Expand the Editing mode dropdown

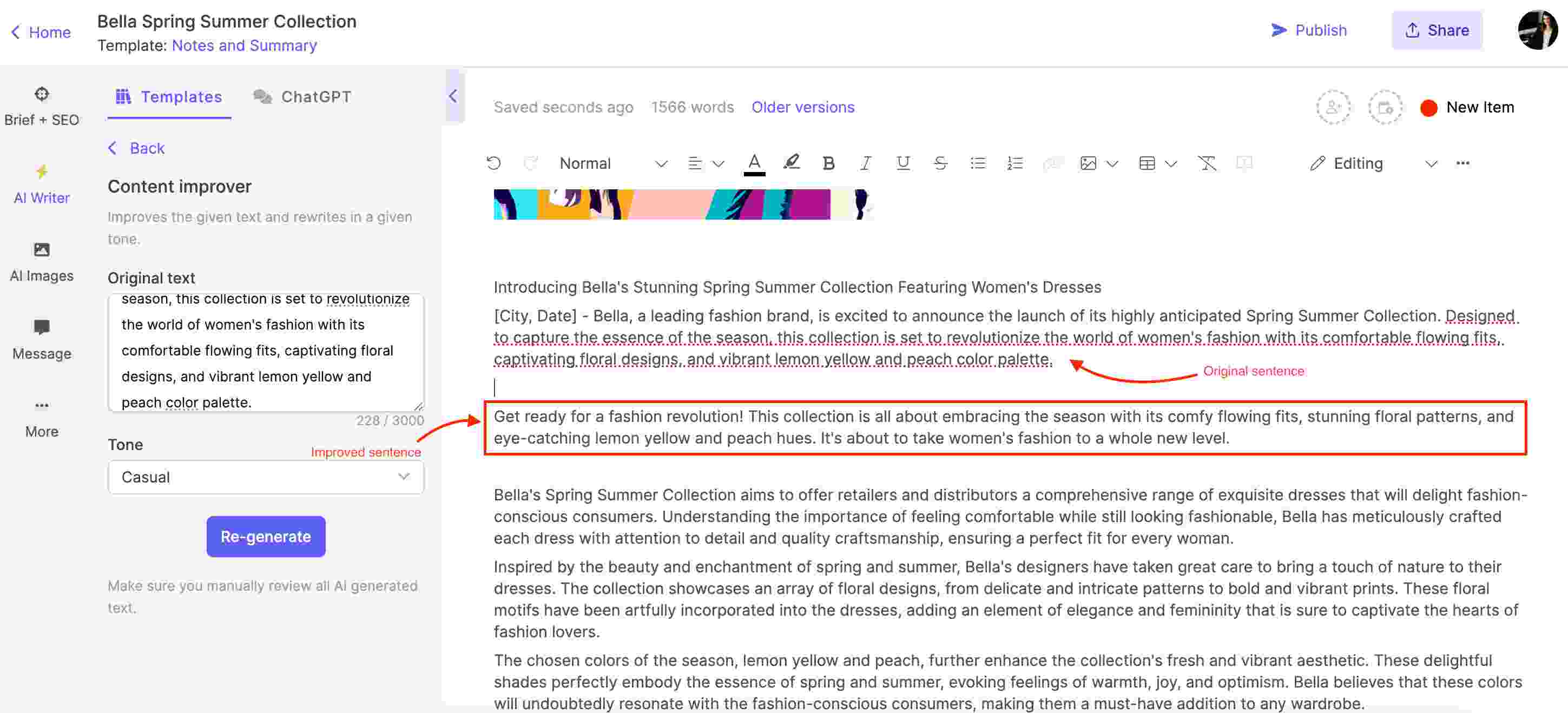click(x=1429, y=163)
